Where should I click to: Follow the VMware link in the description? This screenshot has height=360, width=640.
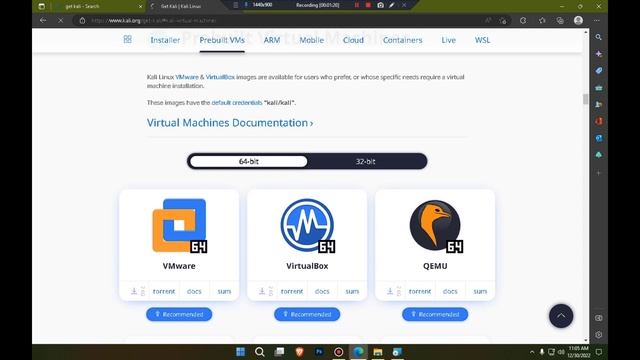tap(187, 77)
